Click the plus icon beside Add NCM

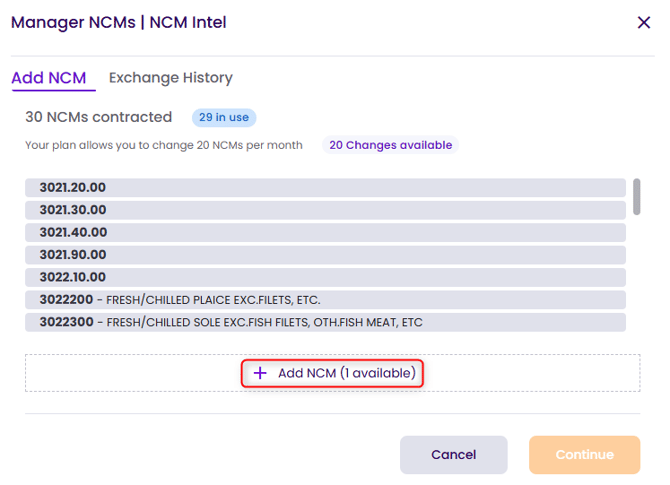pyautogui.click(x=260, y=373)
